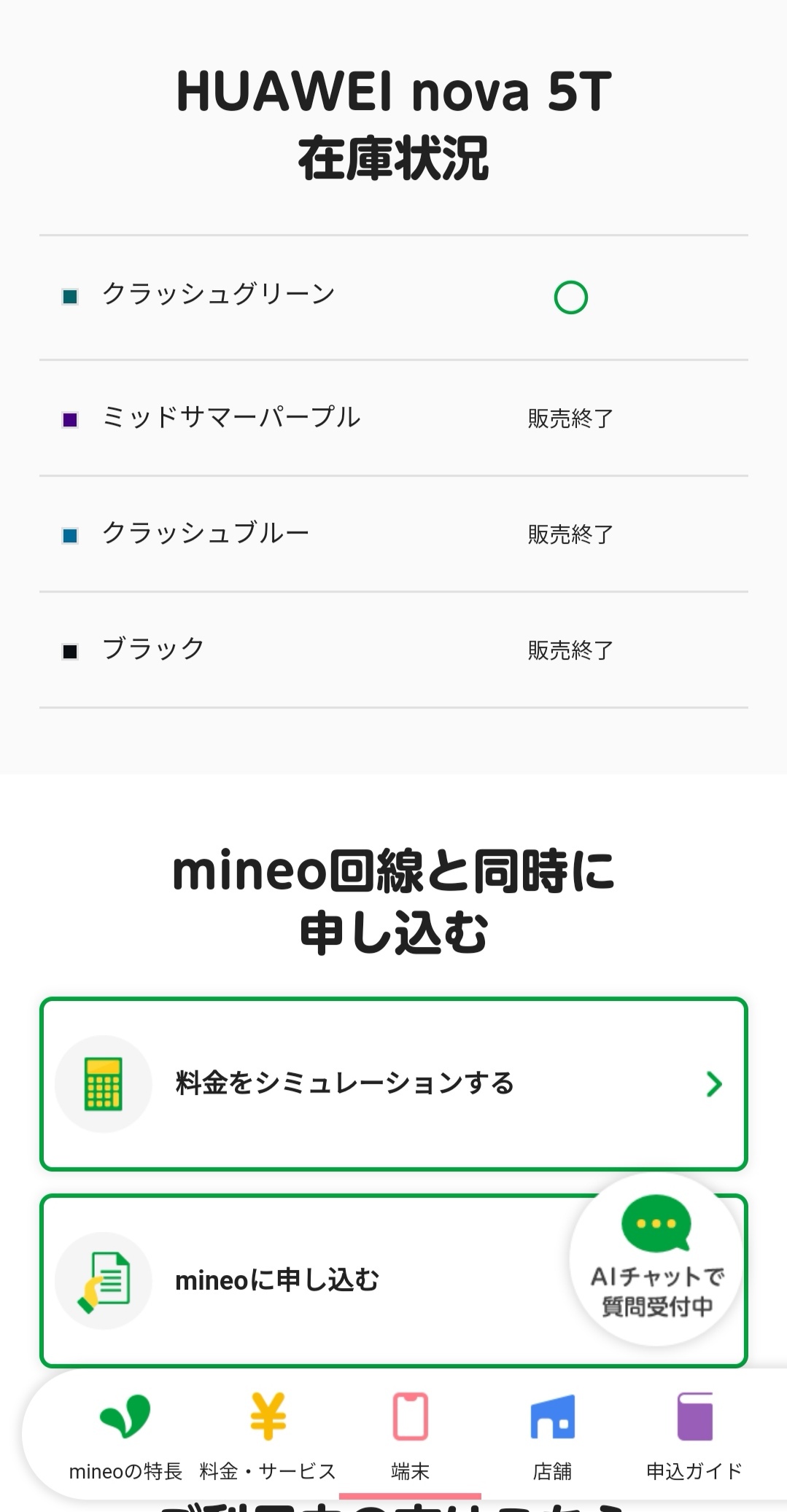This screenshot has height=1512, width=787.
Task: Tap the mineo leaf logo icon
Action: [x=125, y=1416]
